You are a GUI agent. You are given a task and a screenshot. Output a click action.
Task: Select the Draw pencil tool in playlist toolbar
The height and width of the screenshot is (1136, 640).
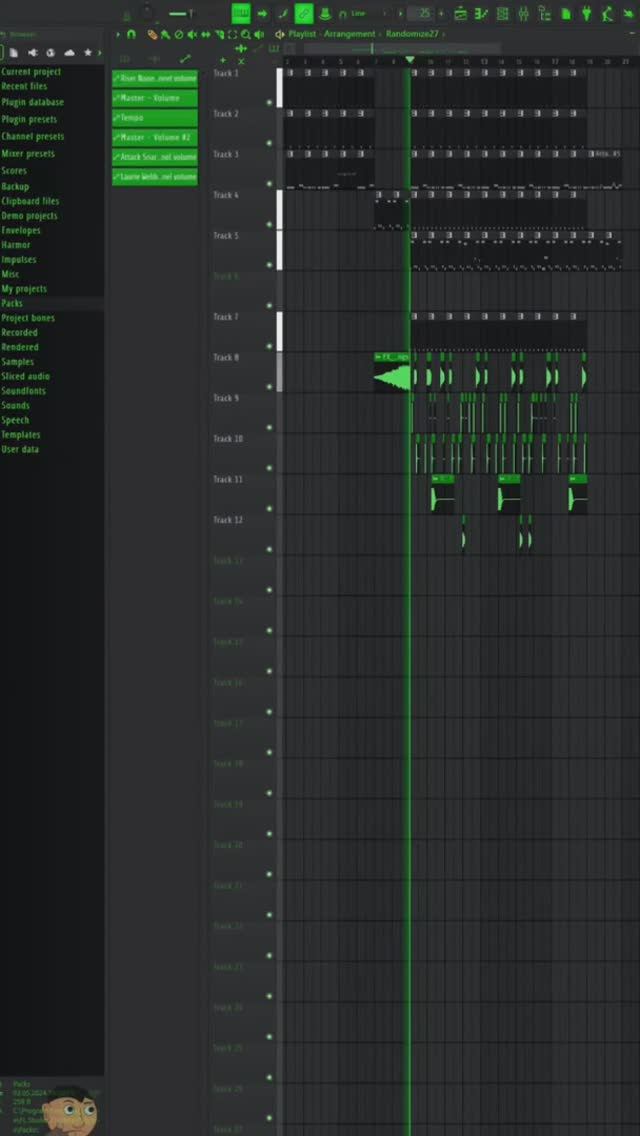tap(151, 34)
